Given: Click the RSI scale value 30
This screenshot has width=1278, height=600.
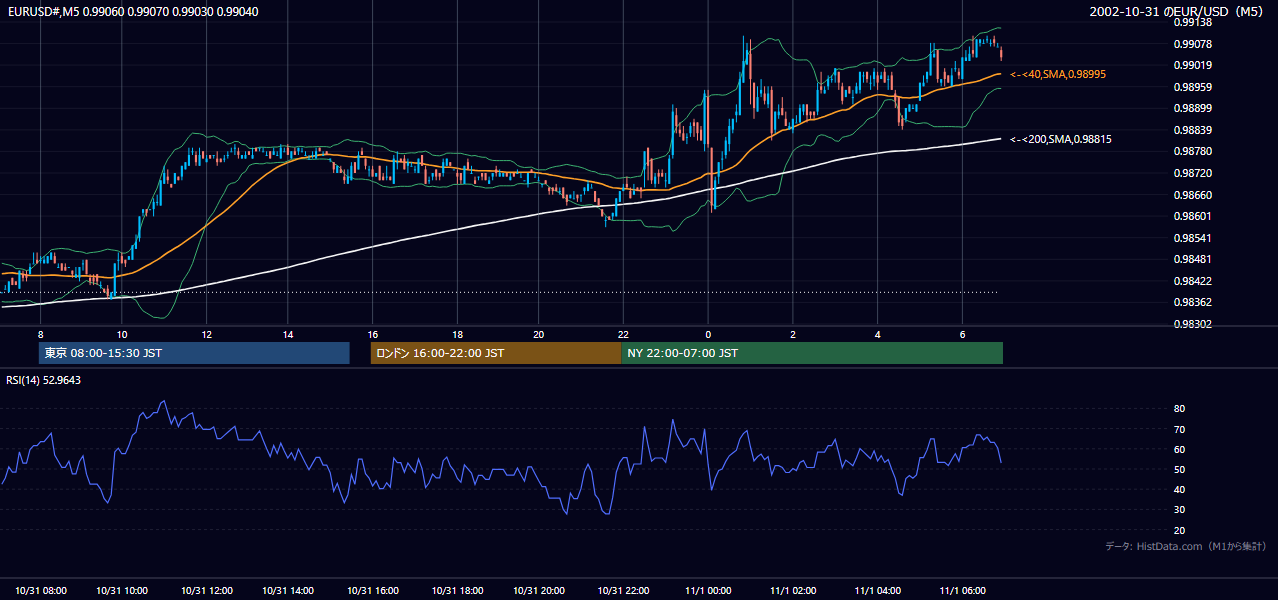Looking at the screenshot, I should (1180, 509).
